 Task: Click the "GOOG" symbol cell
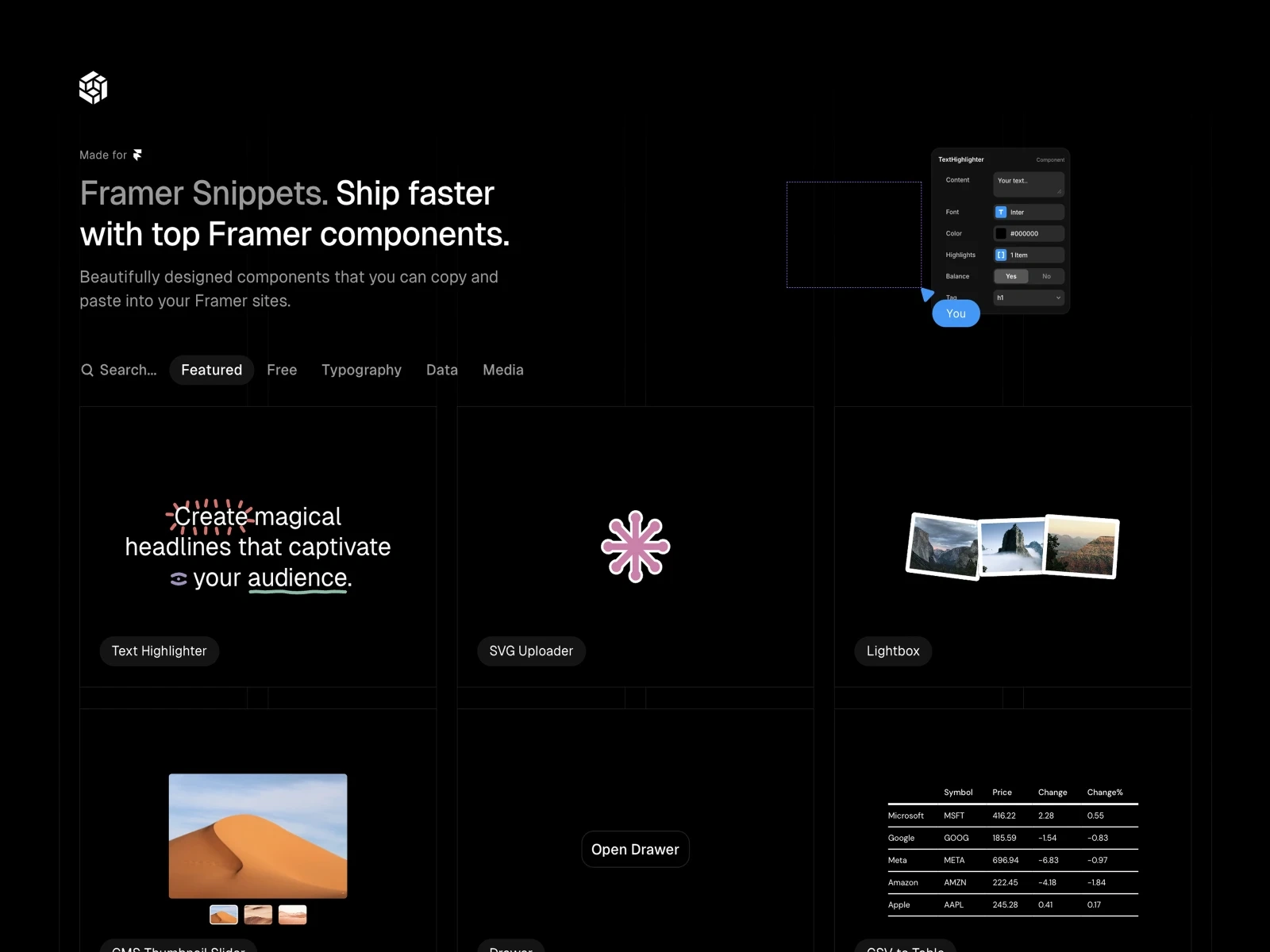click(956, 838)
